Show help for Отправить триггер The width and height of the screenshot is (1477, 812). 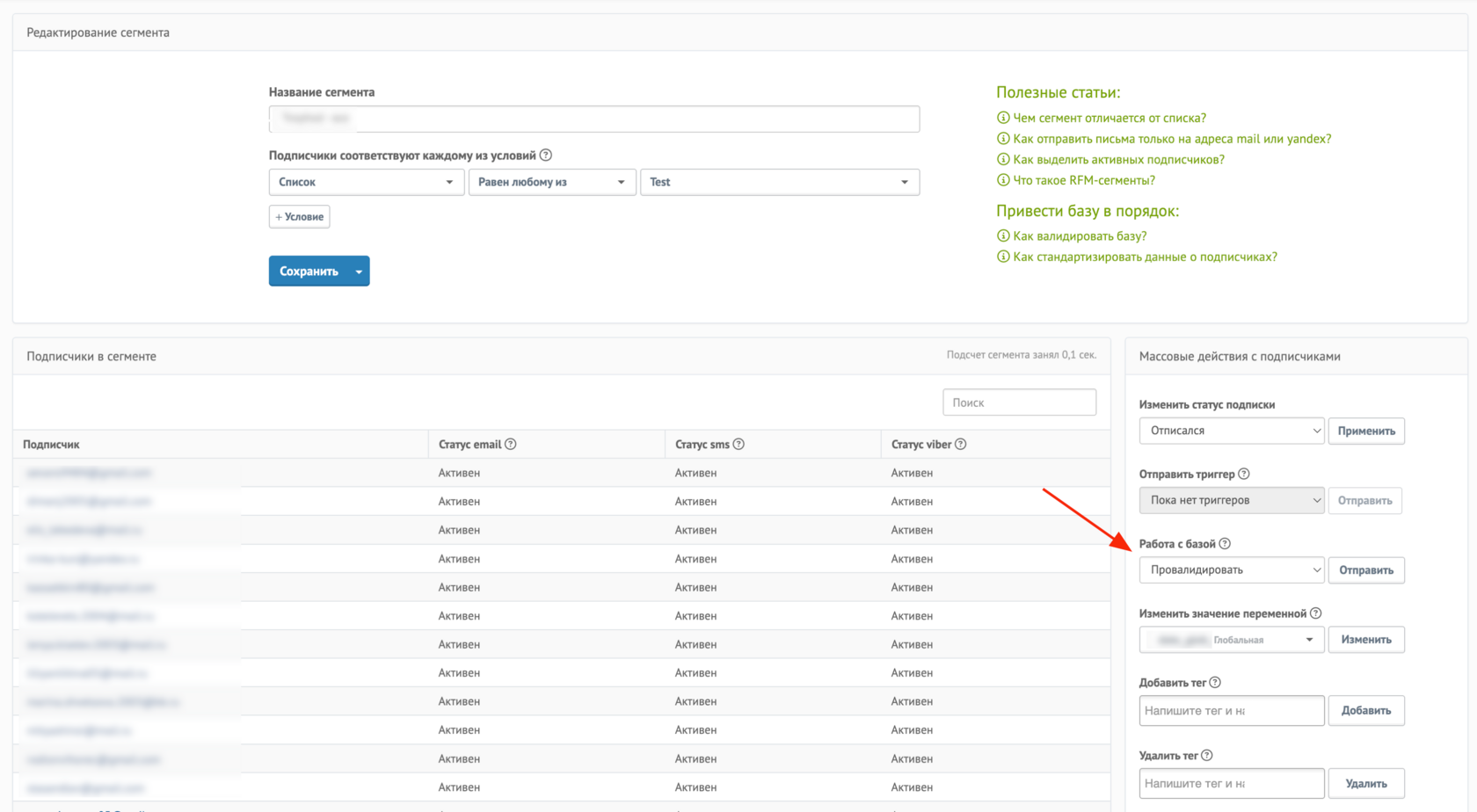click(1244, 475)
